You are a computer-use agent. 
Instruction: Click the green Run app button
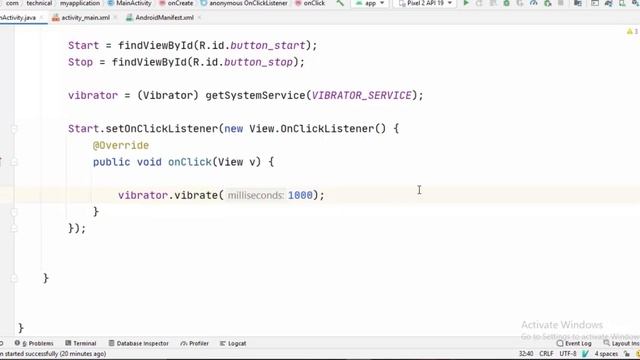click(x=466, y=3)
